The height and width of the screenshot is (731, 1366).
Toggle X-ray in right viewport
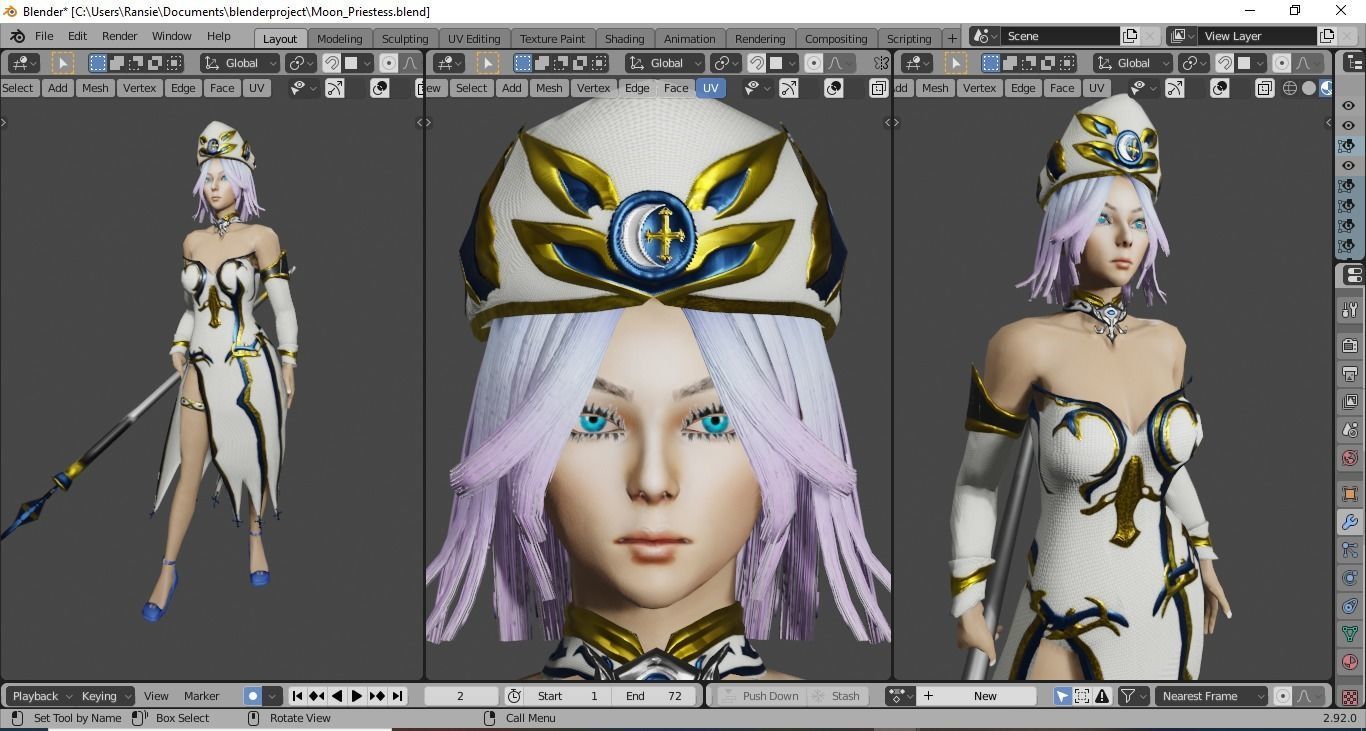(x=1265, y=88)
